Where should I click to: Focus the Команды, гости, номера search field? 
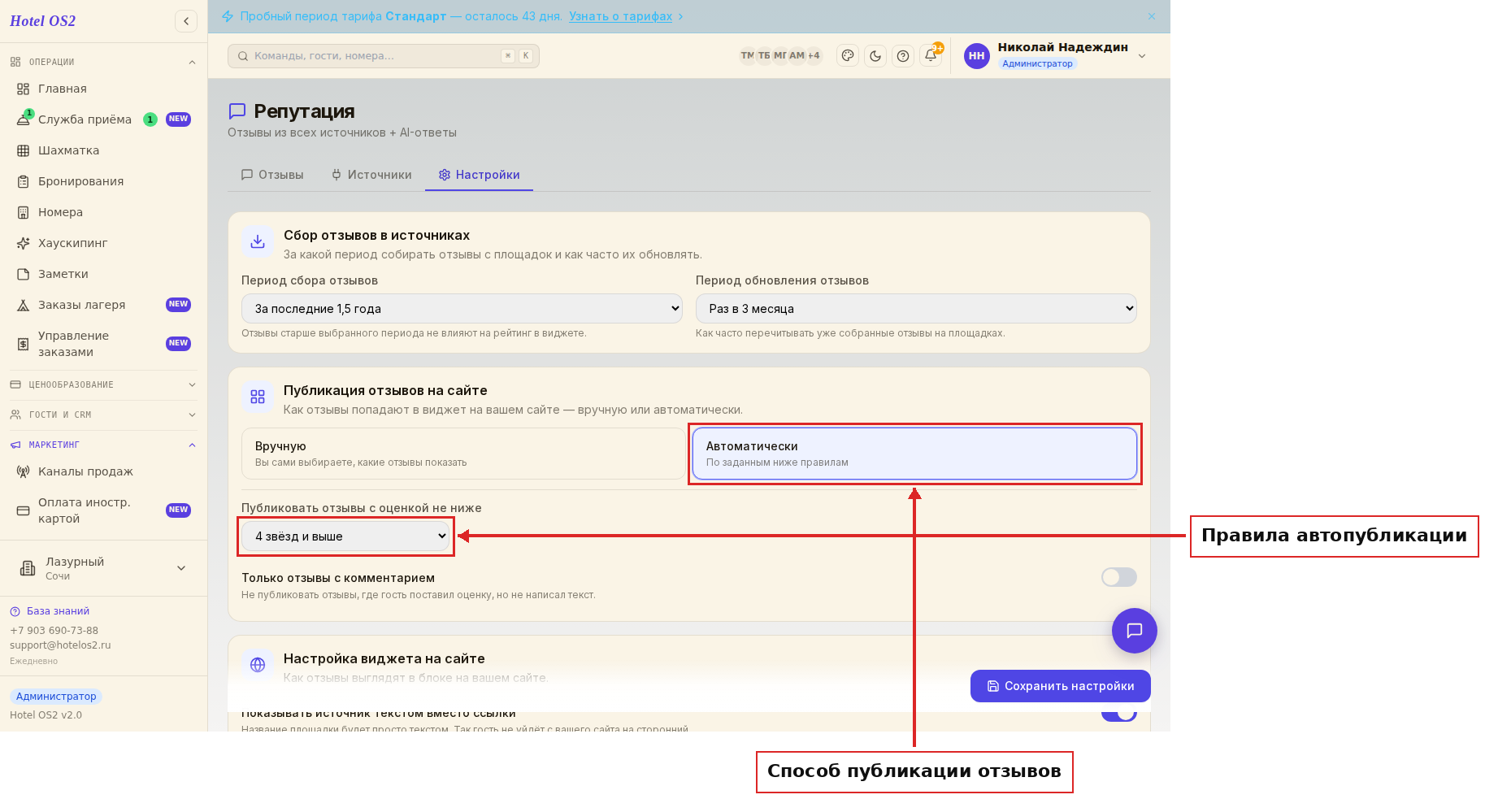[383, 56]
